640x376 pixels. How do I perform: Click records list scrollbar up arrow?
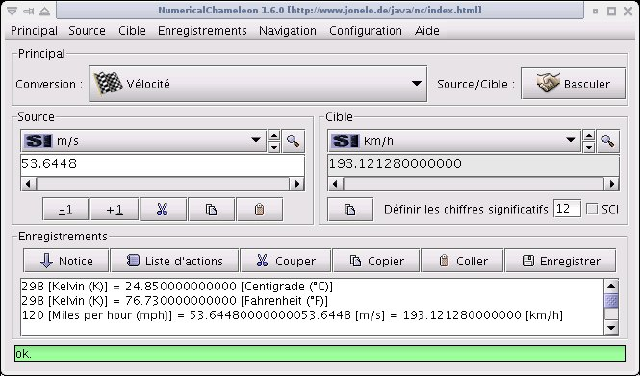click(611, 286)
